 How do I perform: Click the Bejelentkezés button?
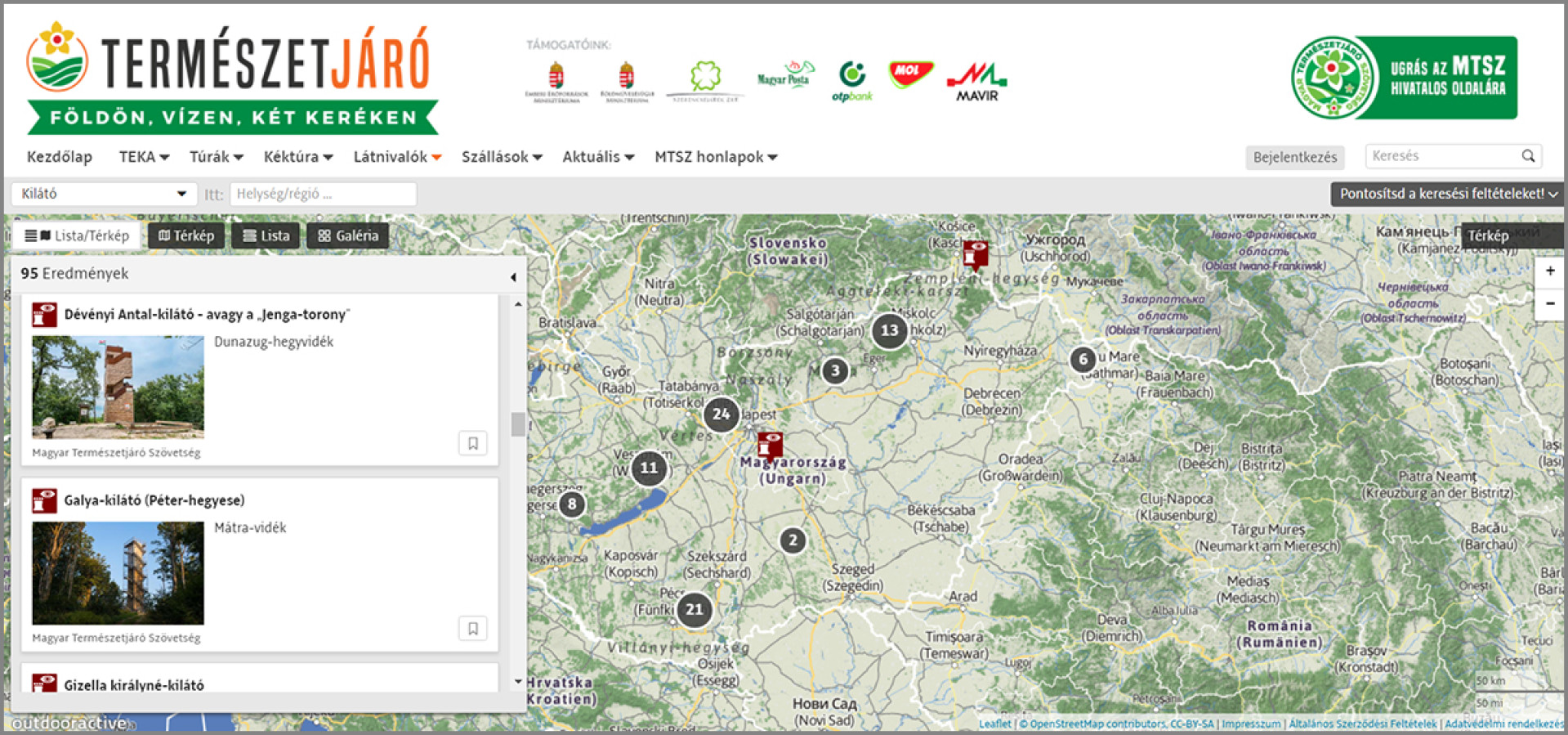click(1295, 157)
